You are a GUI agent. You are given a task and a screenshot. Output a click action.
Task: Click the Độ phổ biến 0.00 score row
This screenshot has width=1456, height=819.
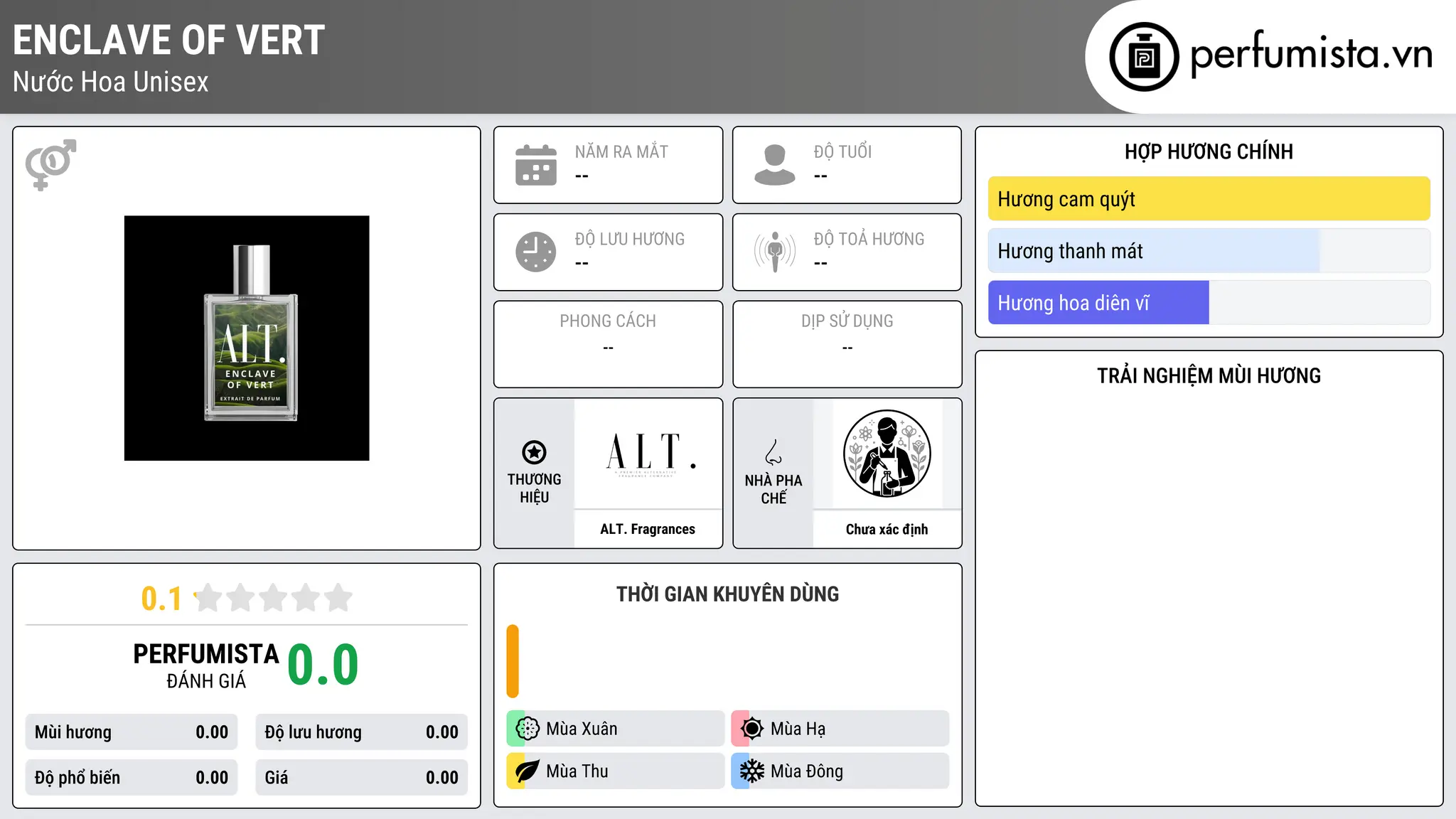[x=132, y=778]
